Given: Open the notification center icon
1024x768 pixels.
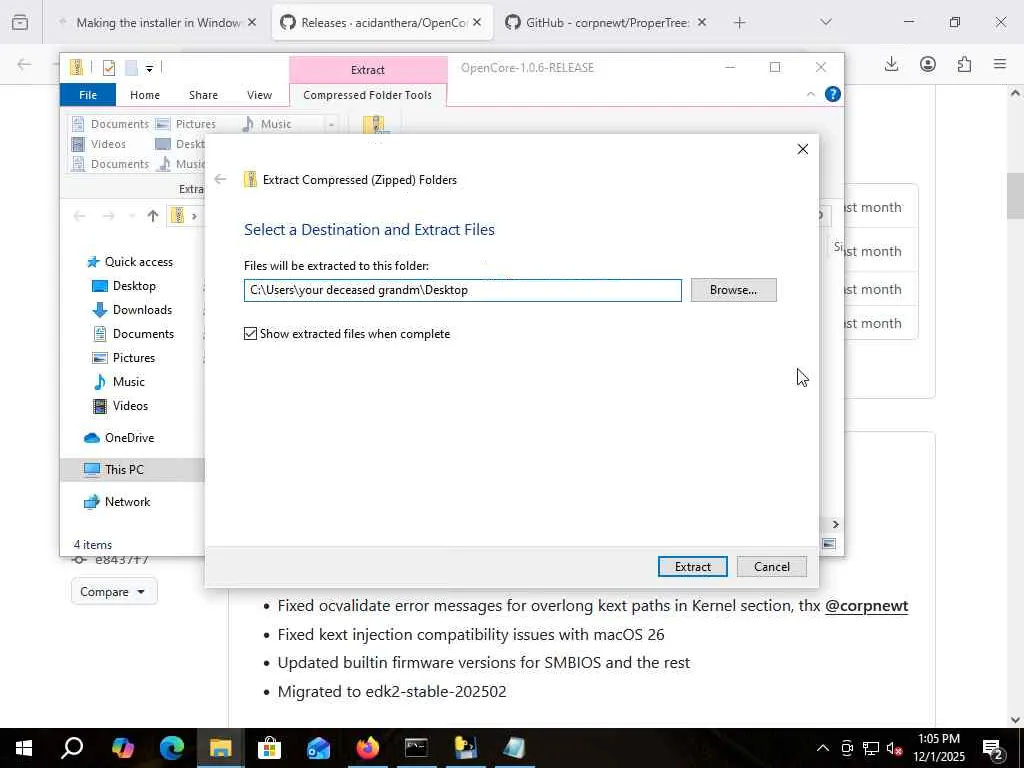Looking at the screenshot, I should [992, 748].
